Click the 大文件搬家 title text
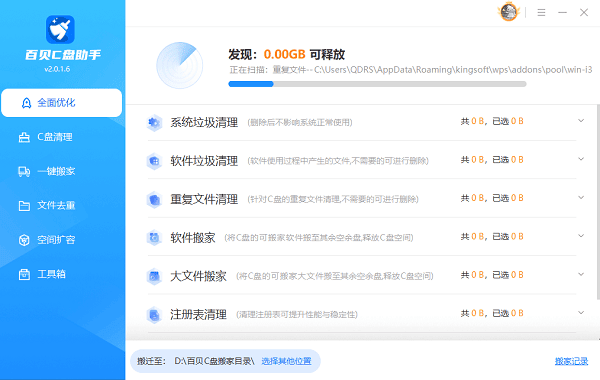600x380 pixels. point(199,276)
